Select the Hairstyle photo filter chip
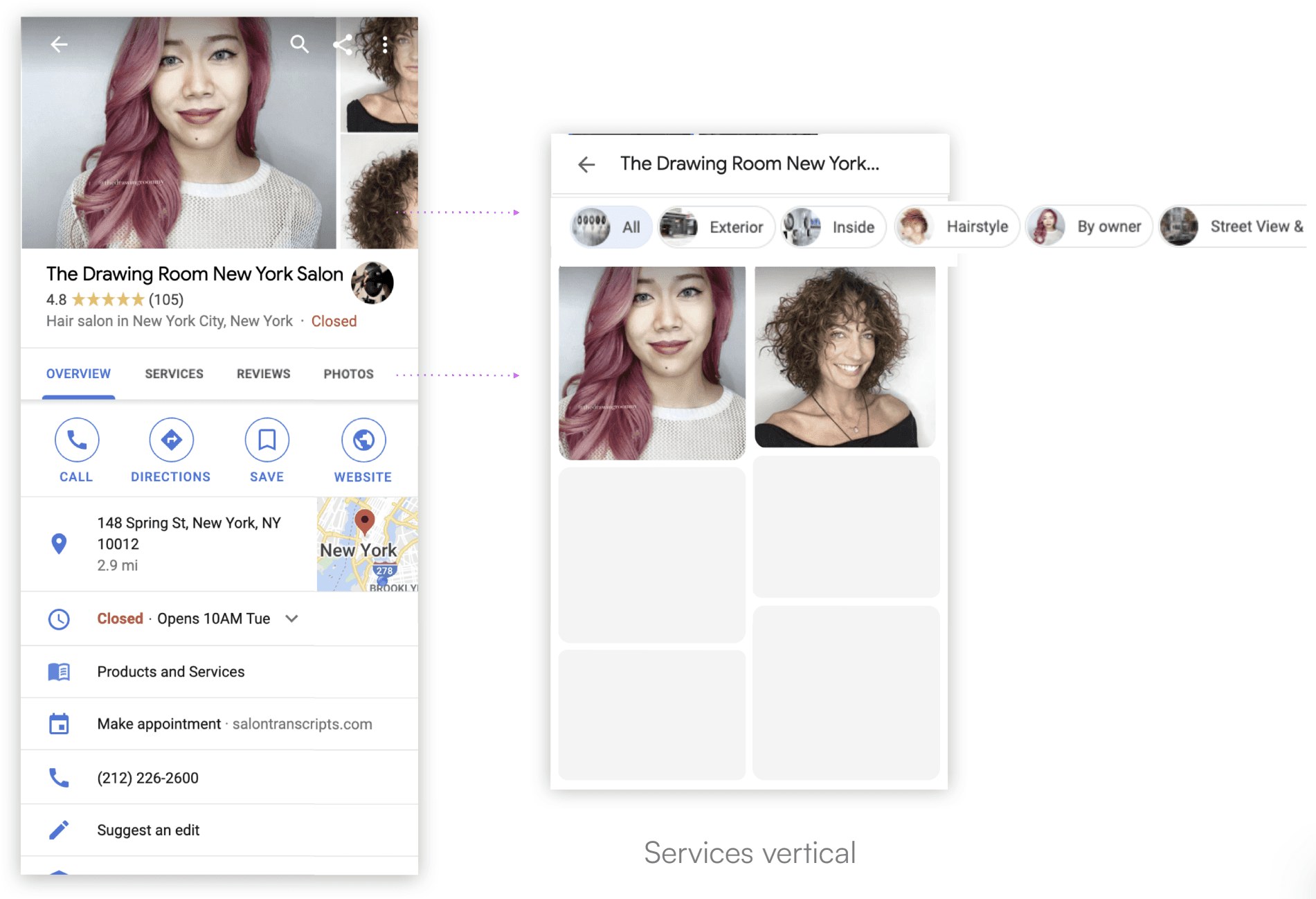Viewport: 1316px width, 899px height. click(x=957, y=226)
